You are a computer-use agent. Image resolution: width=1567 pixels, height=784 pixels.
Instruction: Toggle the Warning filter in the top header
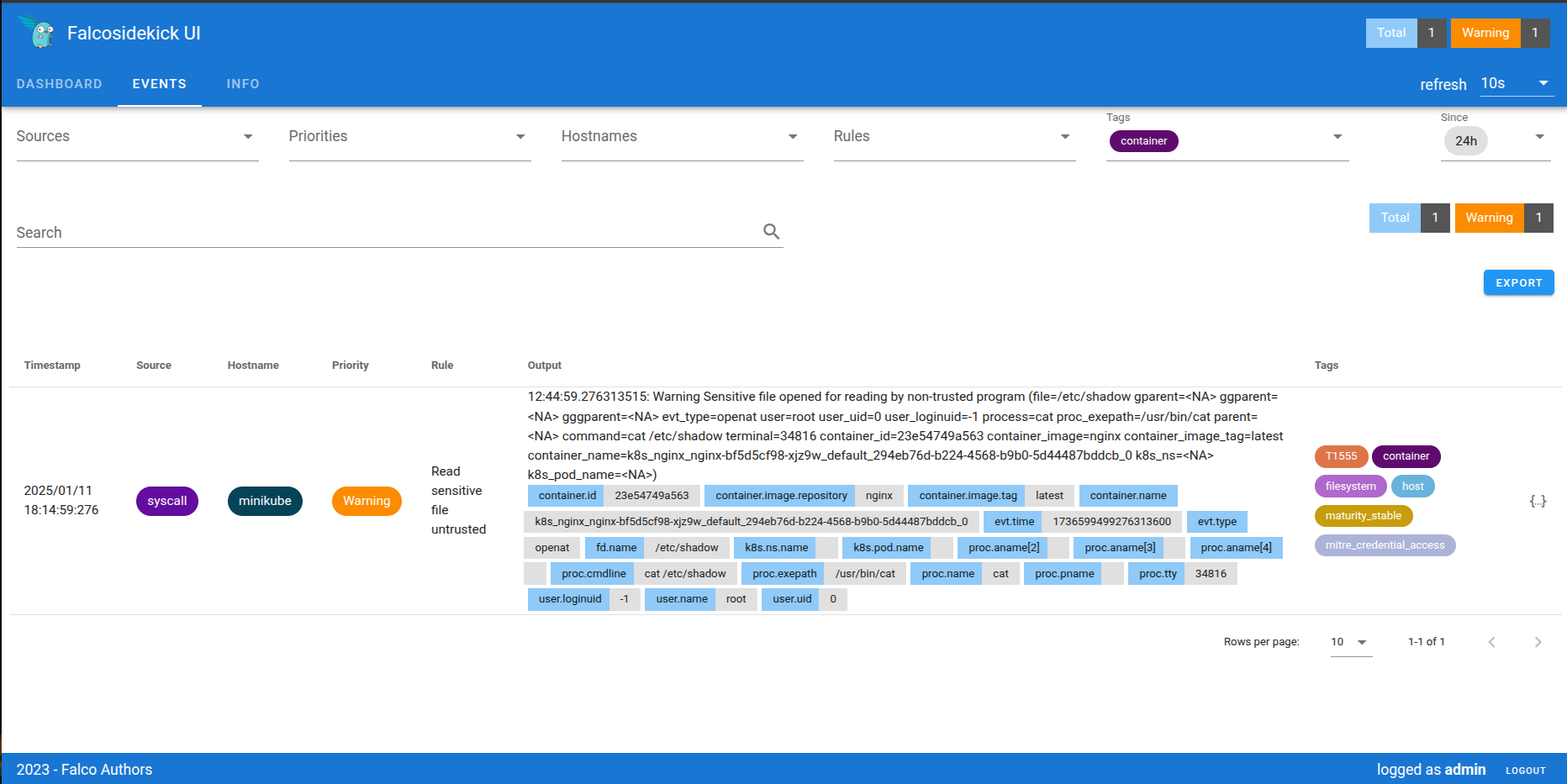click(1485, 33)
